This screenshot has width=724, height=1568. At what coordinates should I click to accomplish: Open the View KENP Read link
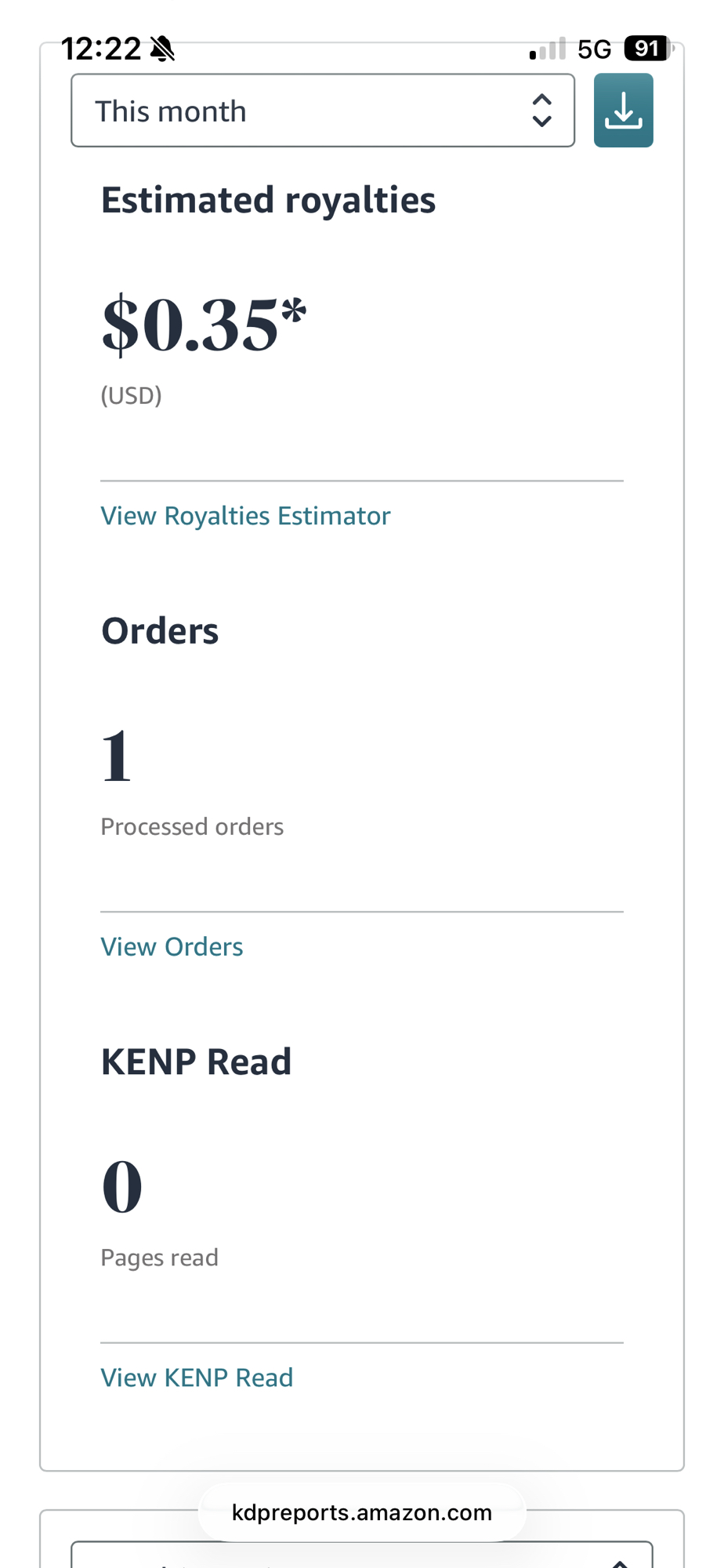(197, 1377)
